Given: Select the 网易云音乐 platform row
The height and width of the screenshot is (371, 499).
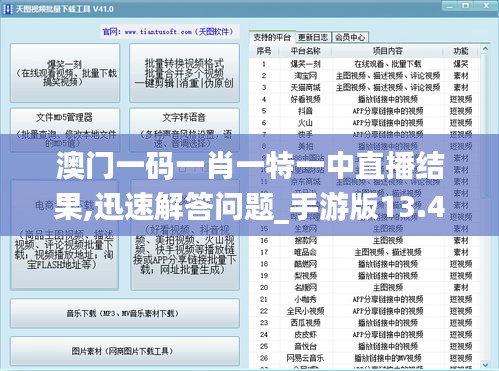Looking at the screenshot, I should tap(365, 358).
